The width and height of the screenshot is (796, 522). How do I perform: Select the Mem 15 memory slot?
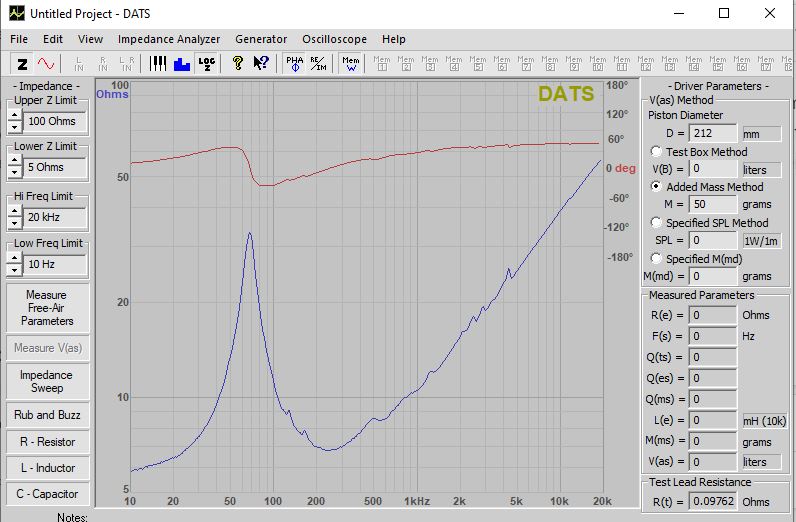[x=717, y=64]
